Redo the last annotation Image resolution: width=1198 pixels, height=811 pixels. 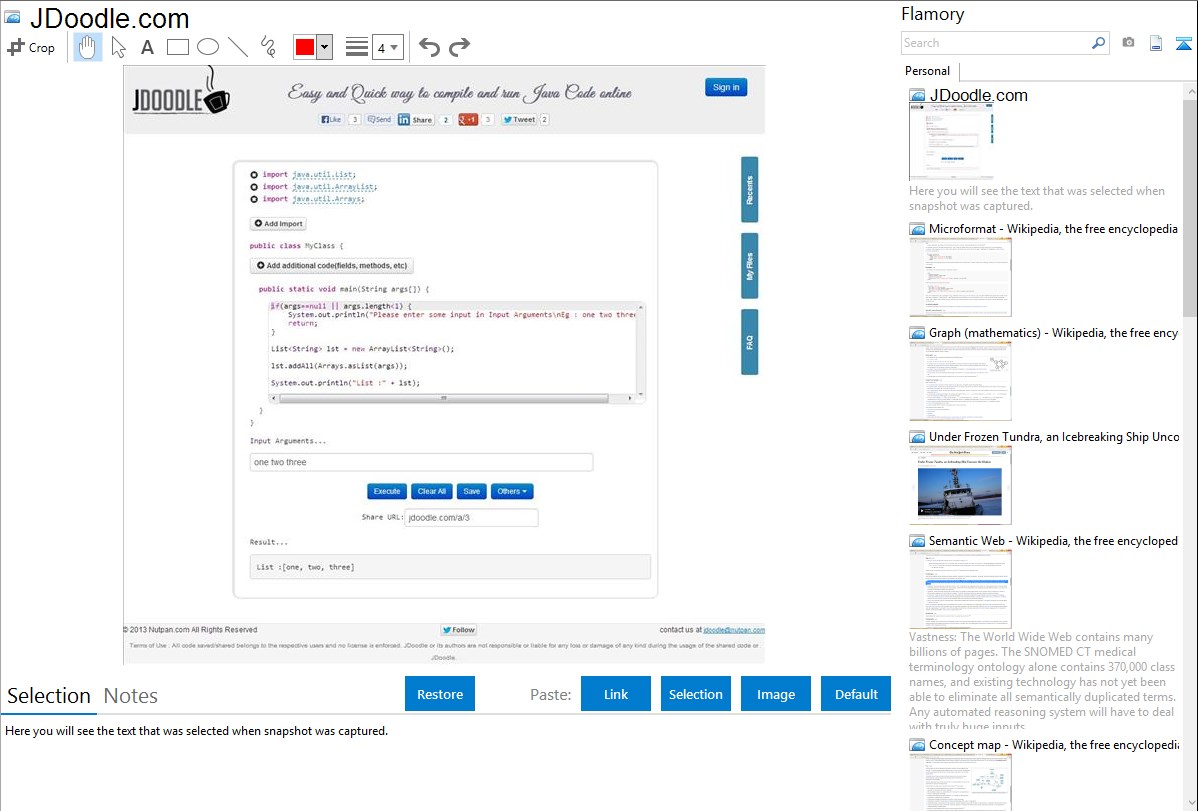coord(459,47)
